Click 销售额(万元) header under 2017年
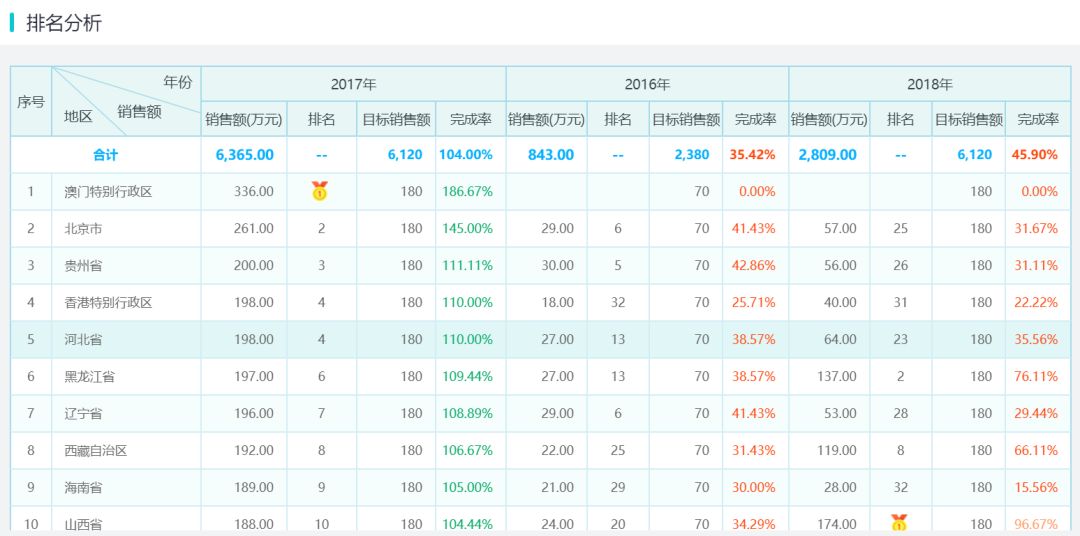Viewport: 1080px width, 536px height. pos(244,120)
